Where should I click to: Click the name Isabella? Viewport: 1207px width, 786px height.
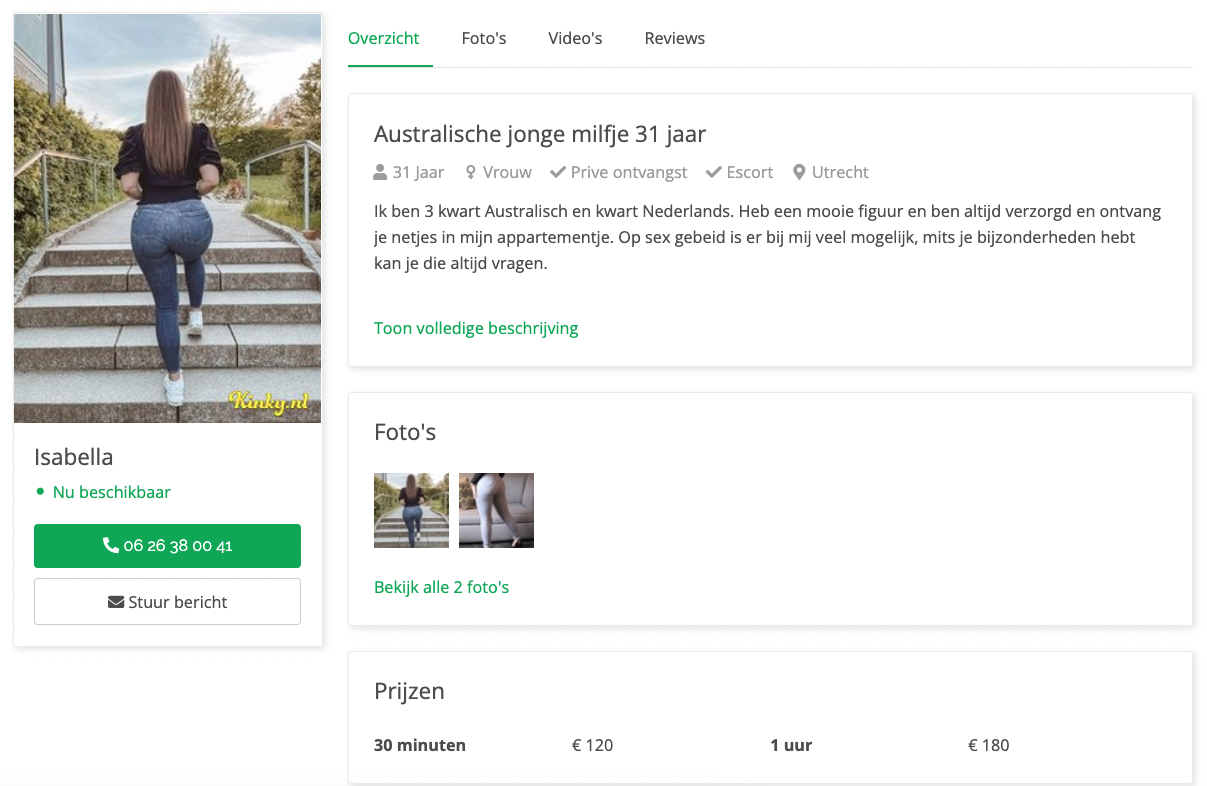click(74, 457)
